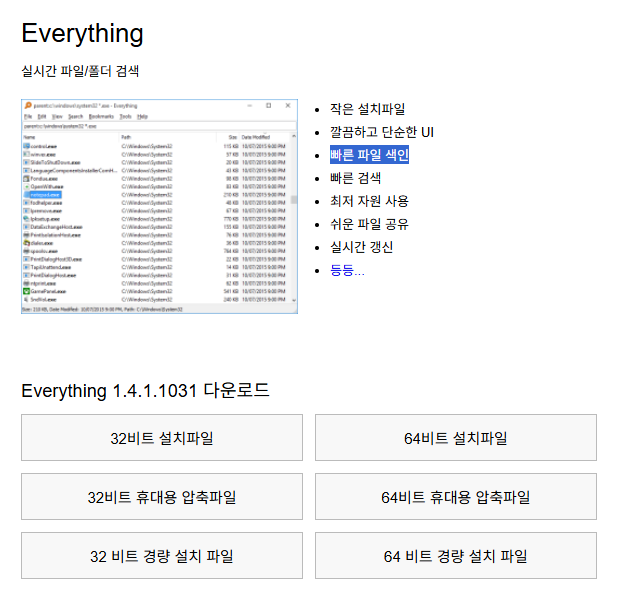Download the 64비트 설치파일 installer
Screen dimensions: 632x592
point(455,438)
